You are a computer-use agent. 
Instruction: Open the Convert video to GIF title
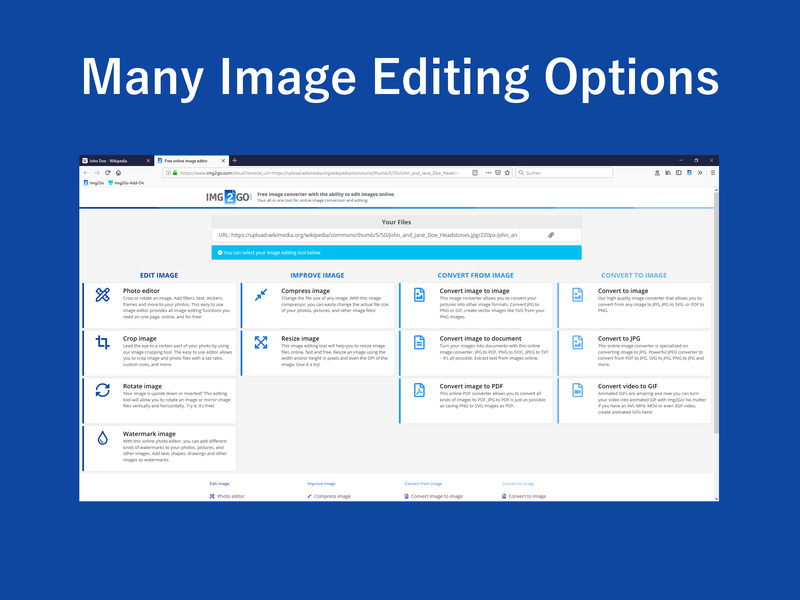[x=628, y=386]
